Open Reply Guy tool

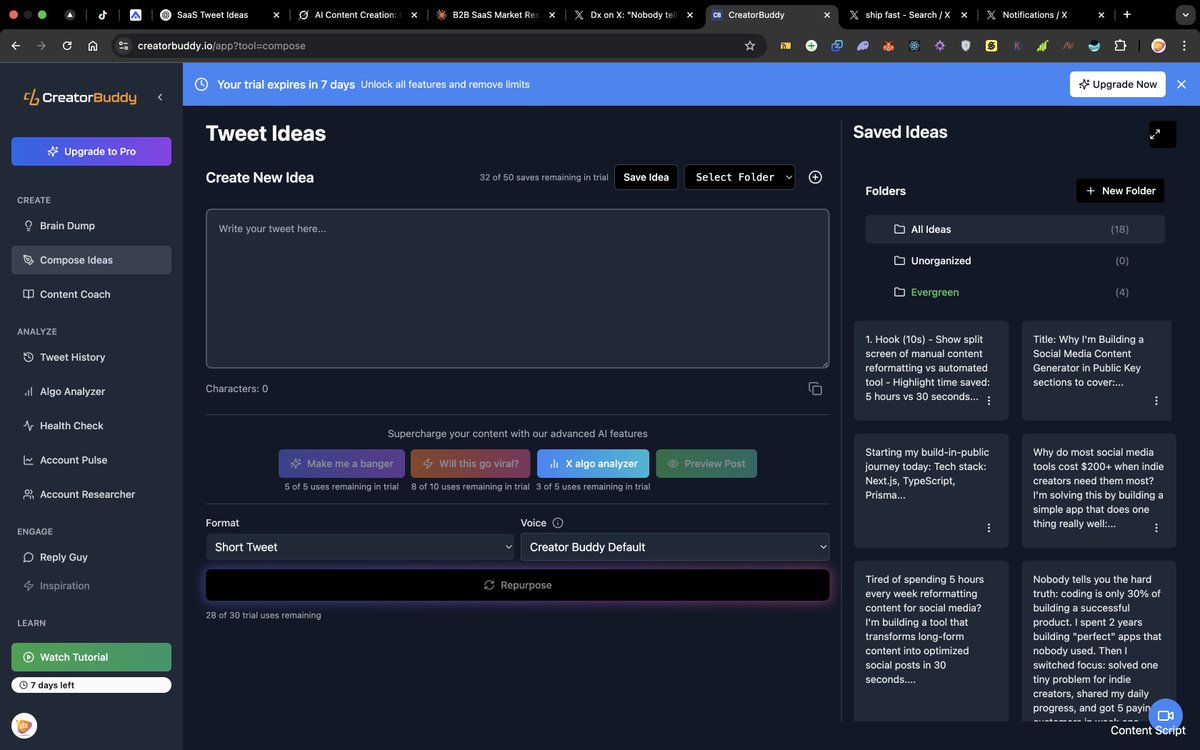tap(91, 557)
